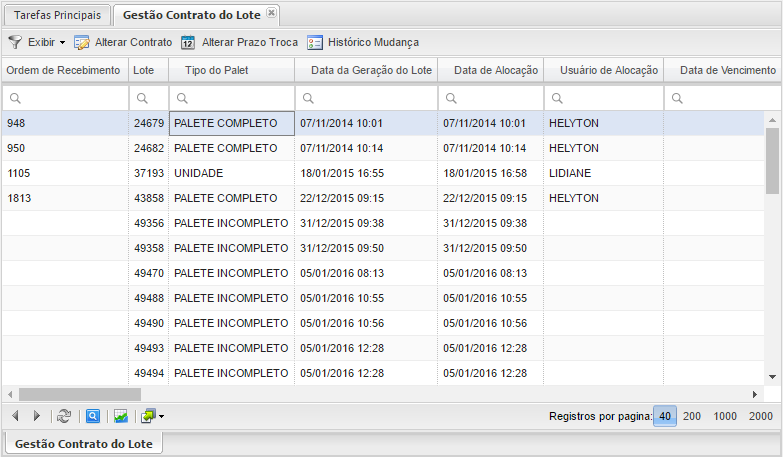Select 200 records per page
Image resolution: width=783 pixels, height=461 pixels.
click(x=691, y=416)
